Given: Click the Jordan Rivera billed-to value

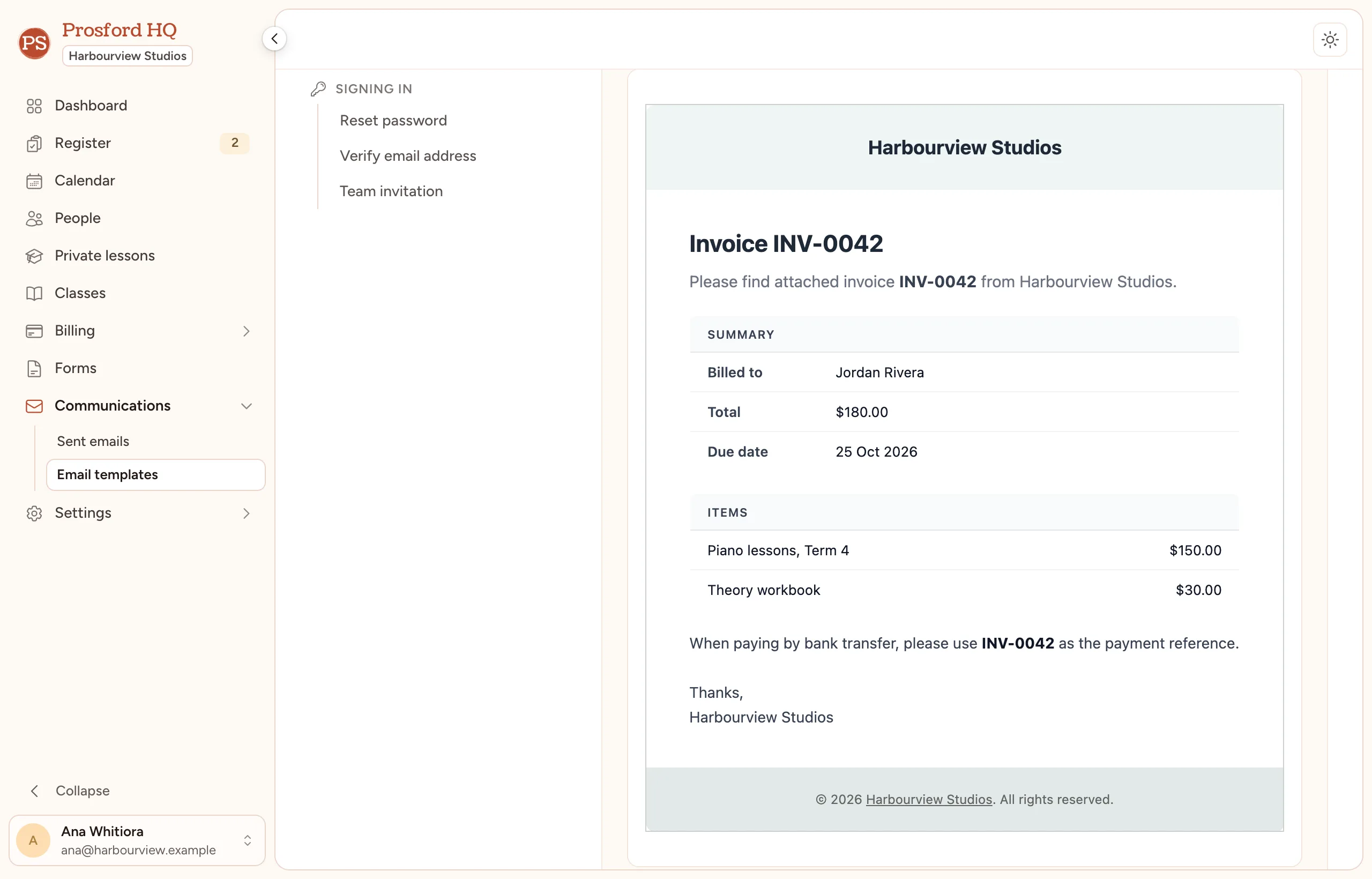Looking at the screenshot, I should click(879, 372).
